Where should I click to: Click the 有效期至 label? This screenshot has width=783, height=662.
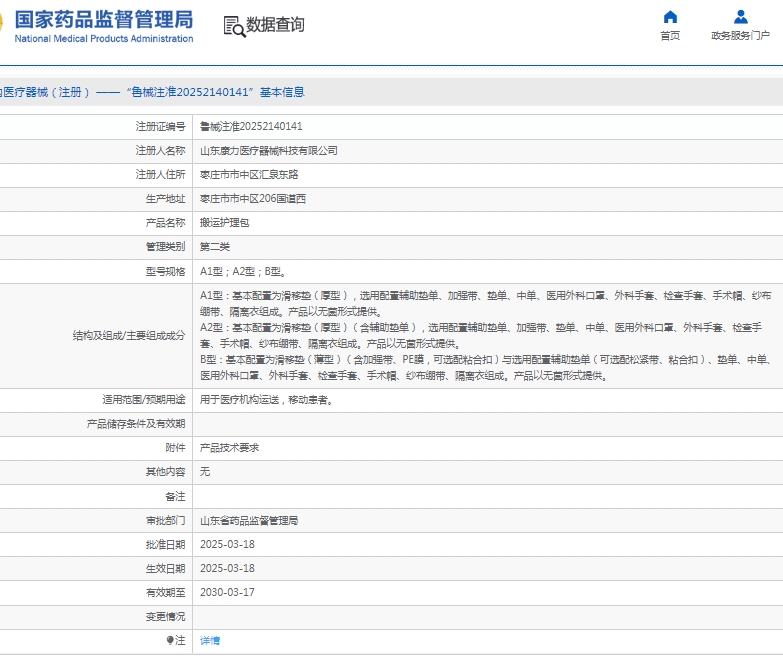pyautogui.click(x=165, y=593)
